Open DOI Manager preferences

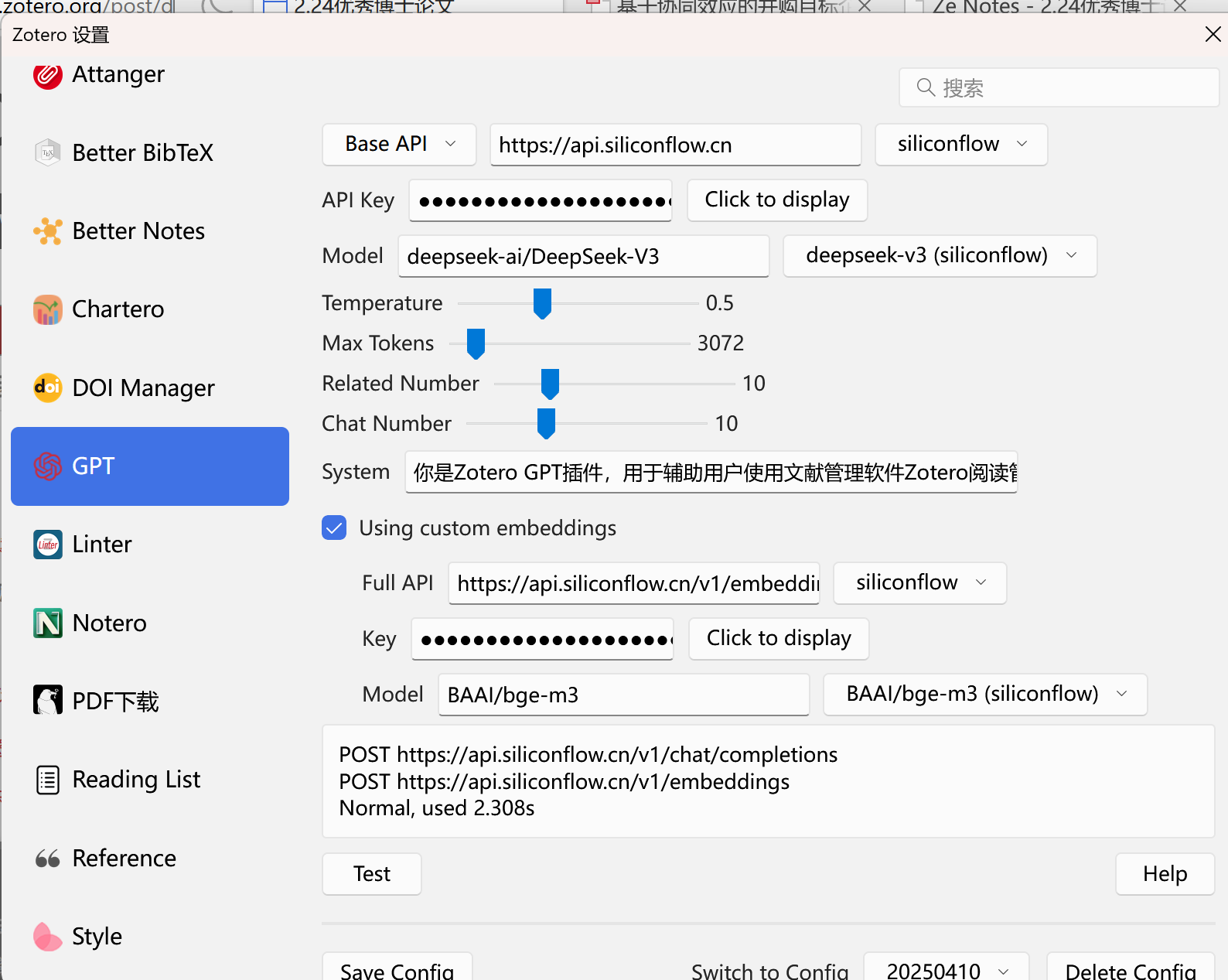[x=150, y=388]
